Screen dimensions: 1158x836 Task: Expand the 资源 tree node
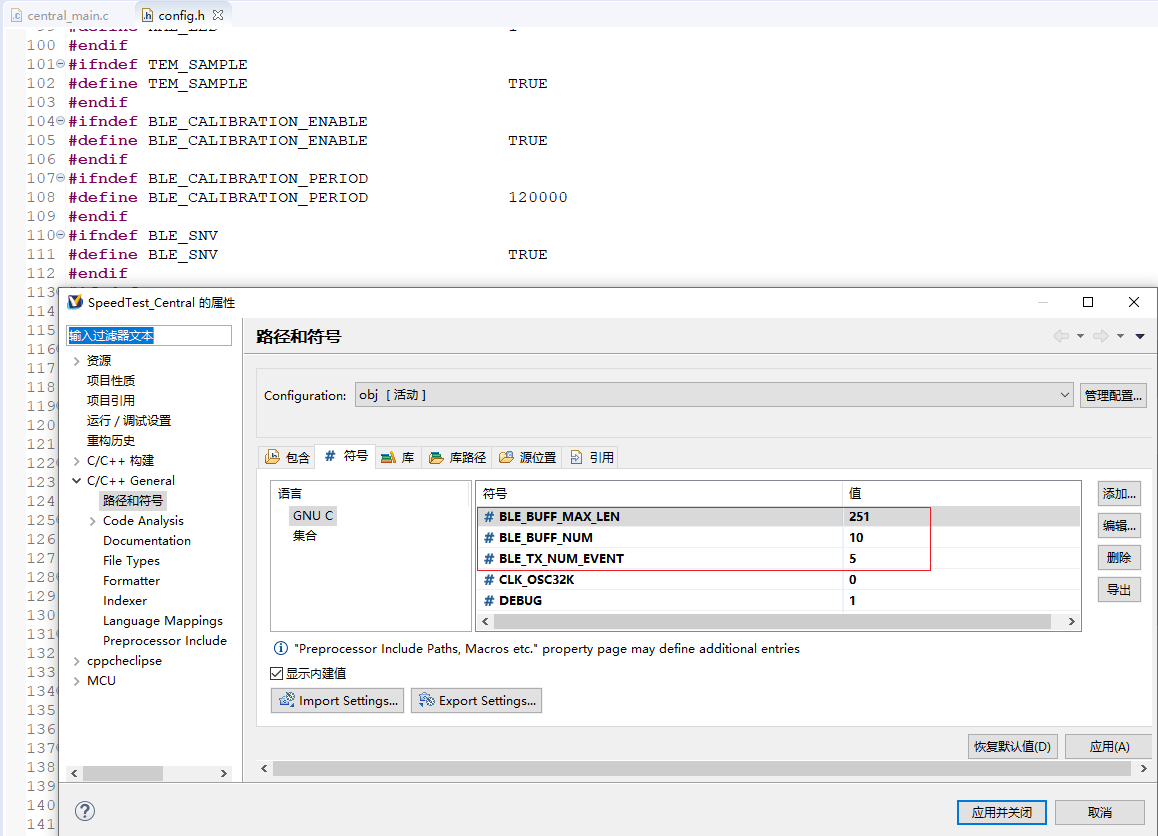click(77, 361)
